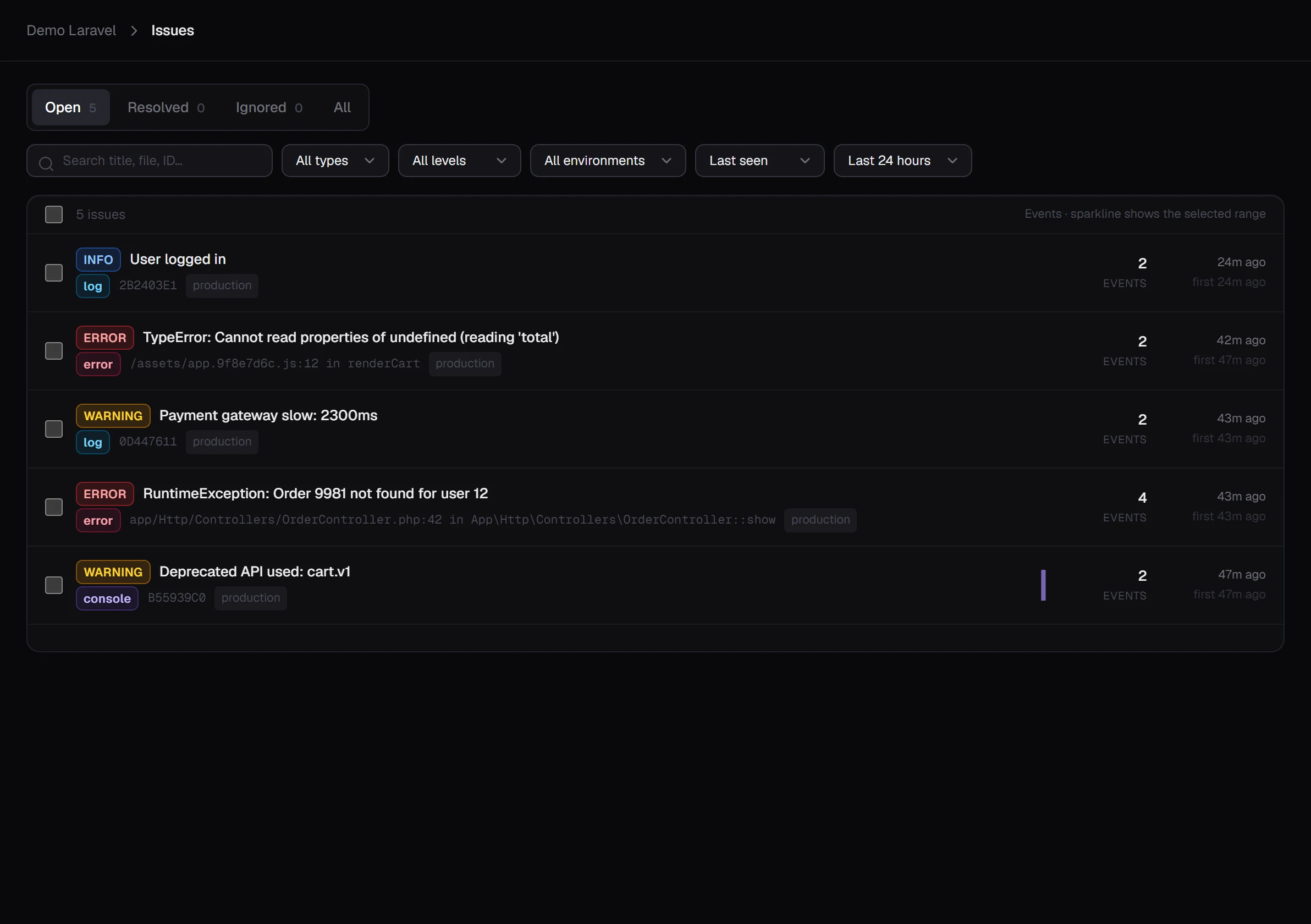Switch to the Ignored tab
The width and height of the screenshot is (1311, 924).
click(269, 107)
